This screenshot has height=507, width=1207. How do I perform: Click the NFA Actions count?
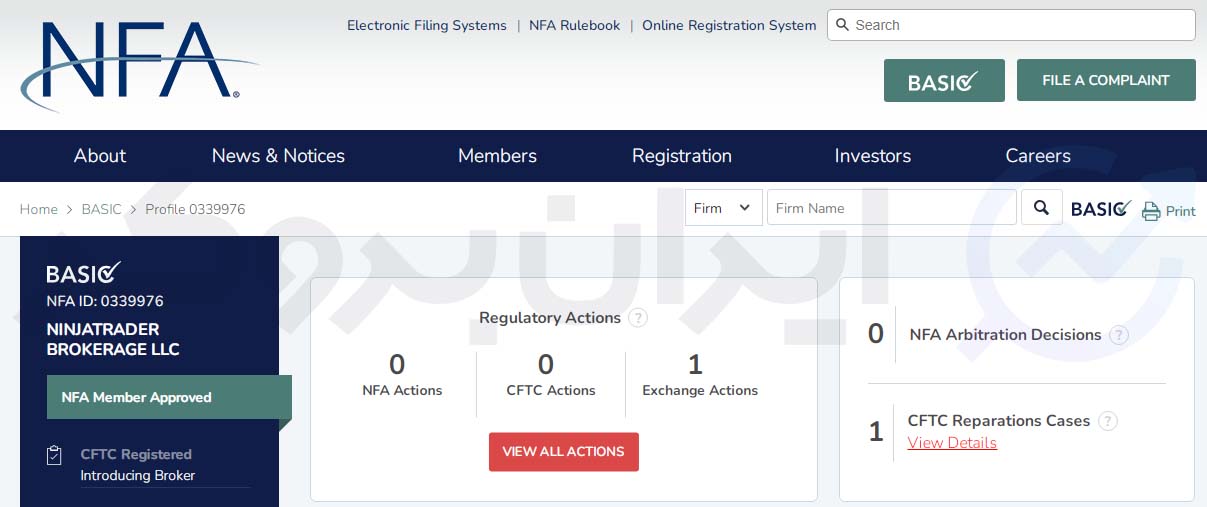pyautogui.click(x=398, y=364)
